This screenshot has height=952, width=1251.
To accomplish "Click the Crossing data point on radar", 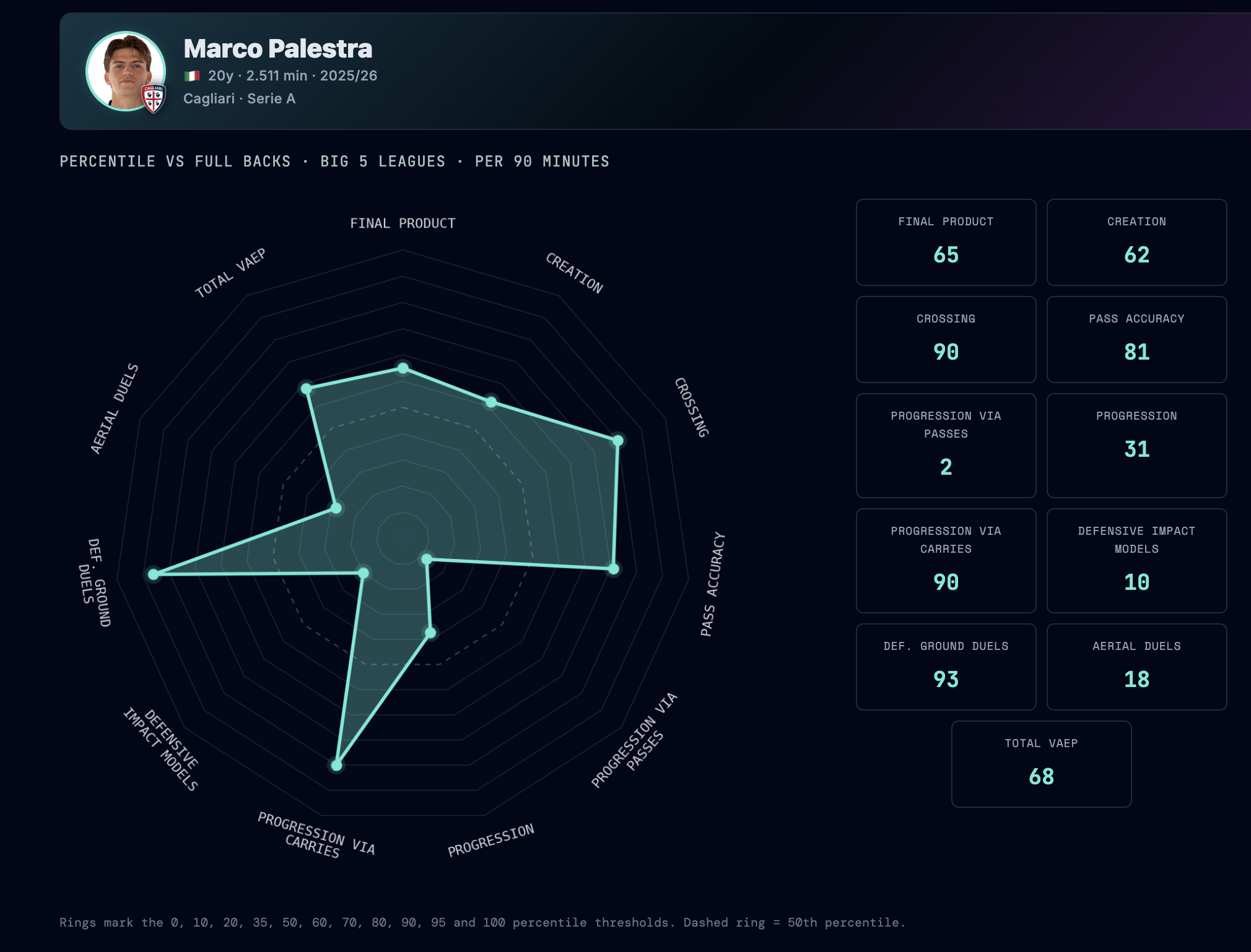I will click(x=617, y=441).
